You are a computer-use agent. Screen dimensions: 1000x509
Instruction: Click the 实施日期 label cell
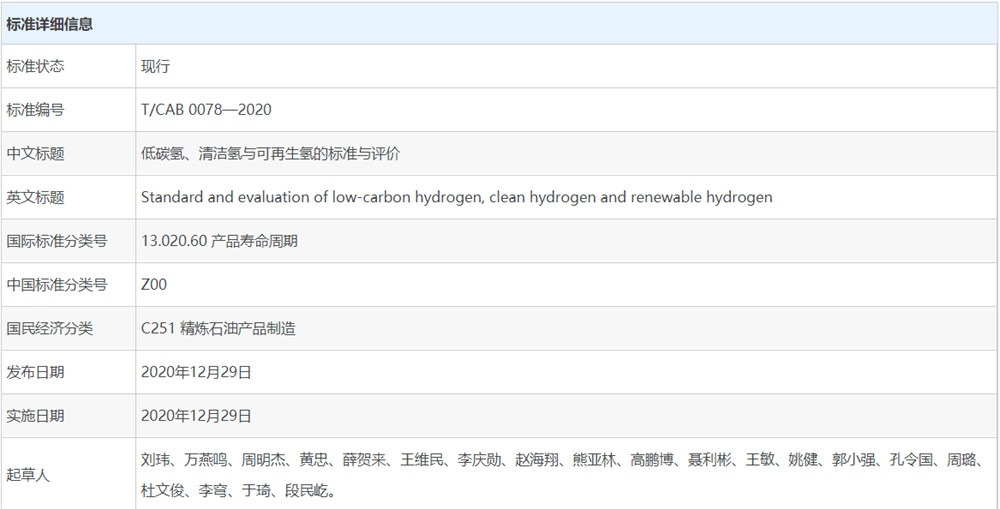(x=36, y=415)
